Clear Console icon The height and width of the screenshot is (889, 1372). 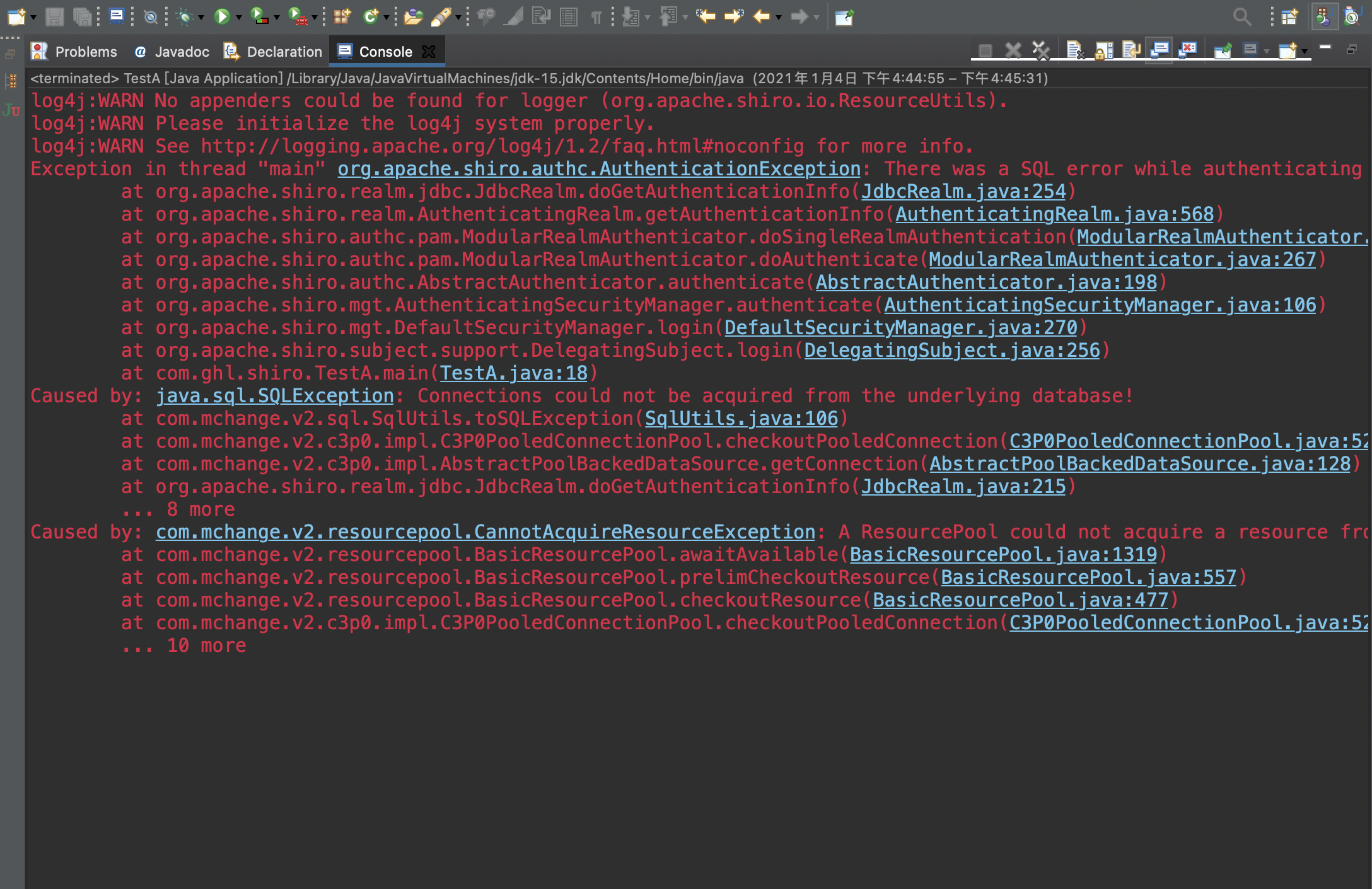[1075, 50]
